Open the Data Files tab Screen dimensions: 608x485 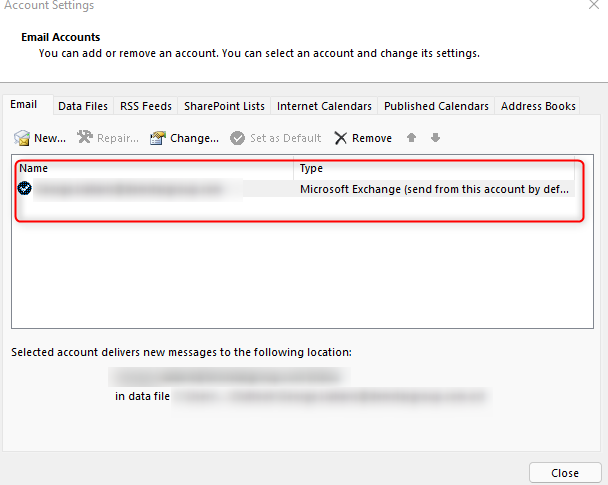[83, 106]
